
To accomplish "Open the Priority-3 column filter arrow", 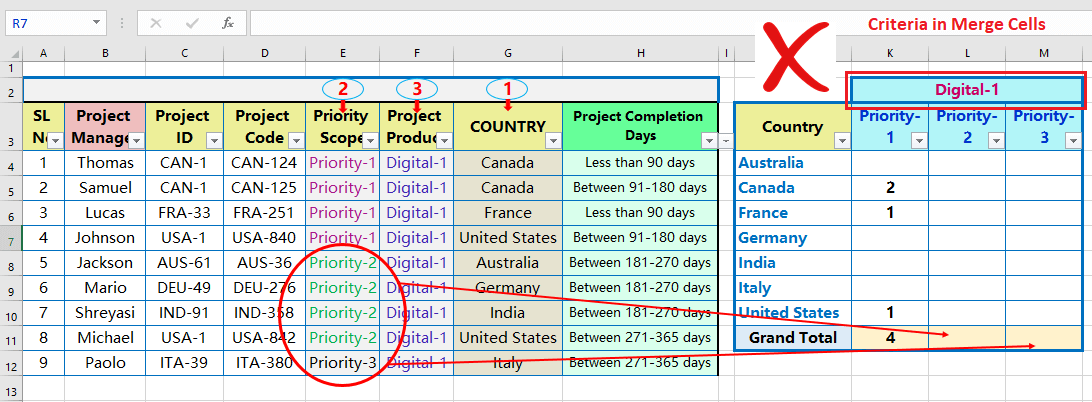I will point(1073,141).
